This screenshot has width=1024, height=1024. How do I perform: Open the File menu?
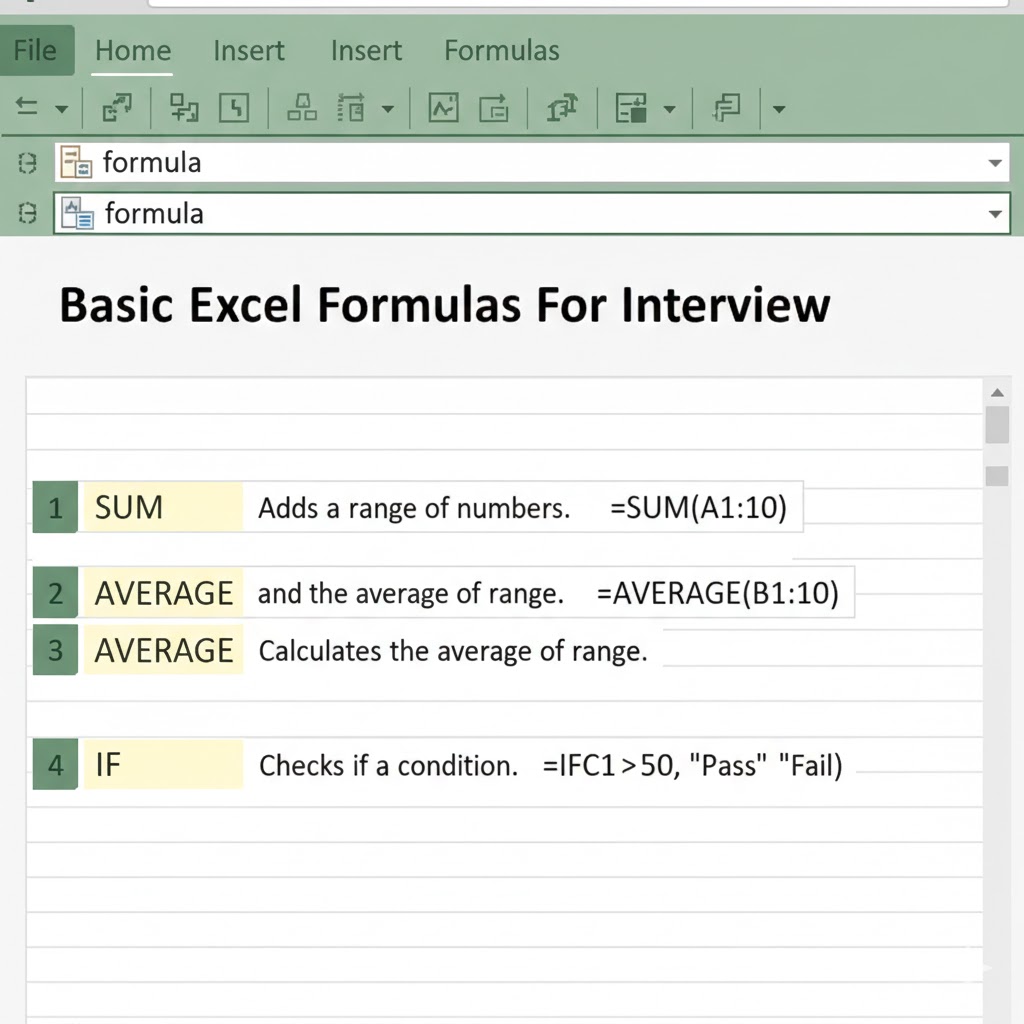pos(35,50)
